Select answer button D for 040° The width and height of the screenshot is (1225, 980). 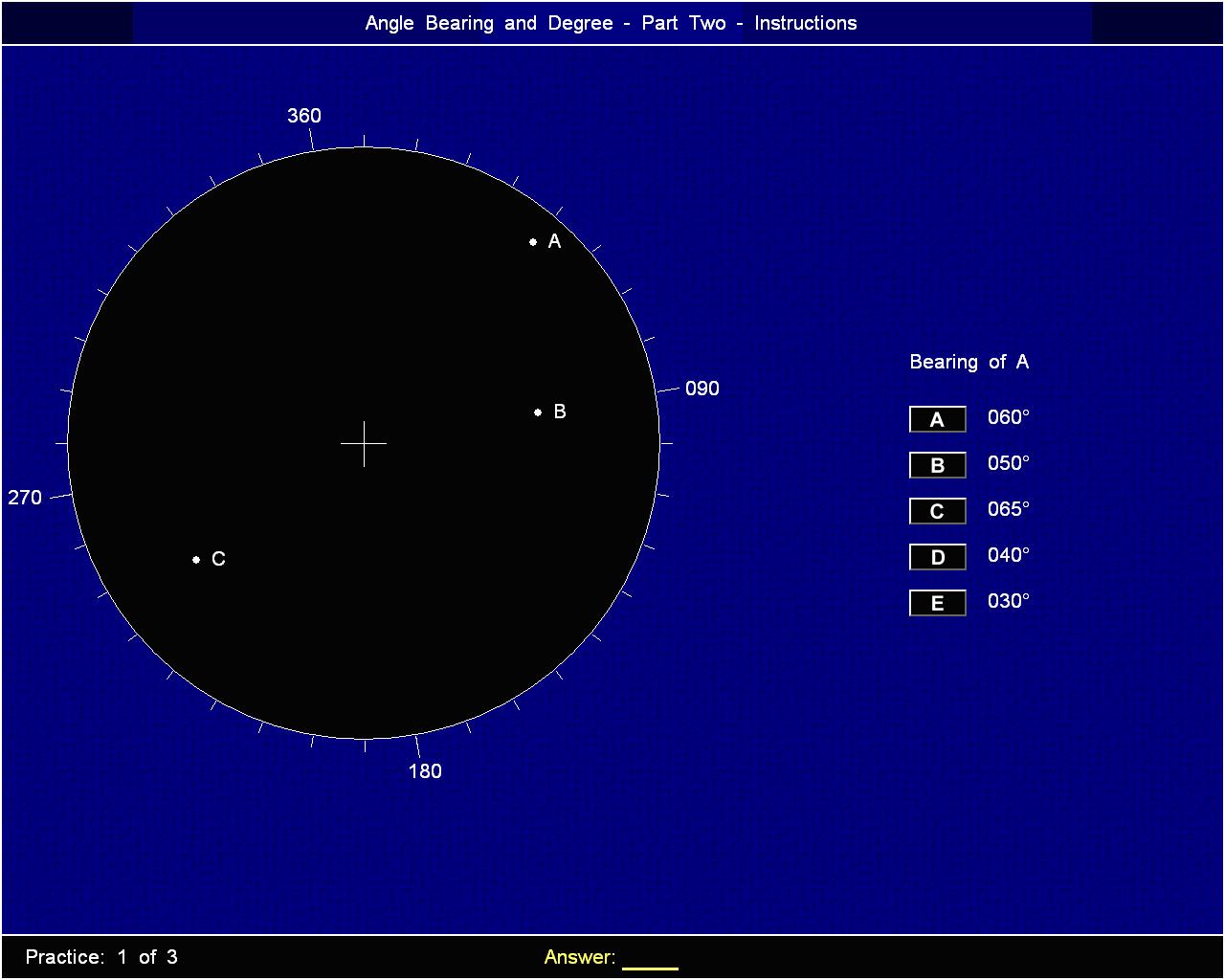pyautogui.click(x=937, y=557)
